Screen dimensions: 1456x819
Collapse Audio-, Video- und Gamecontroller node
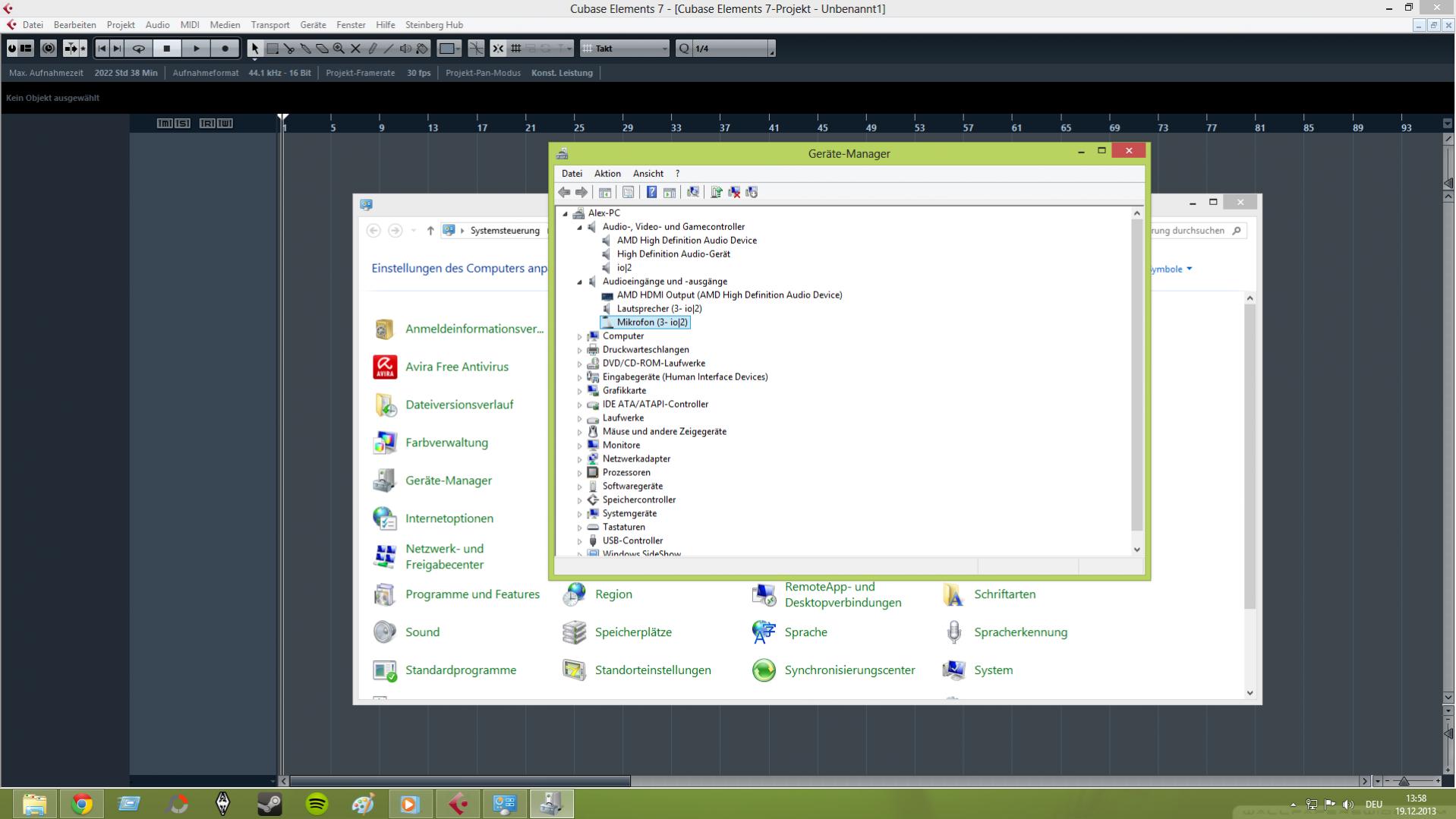580,227
